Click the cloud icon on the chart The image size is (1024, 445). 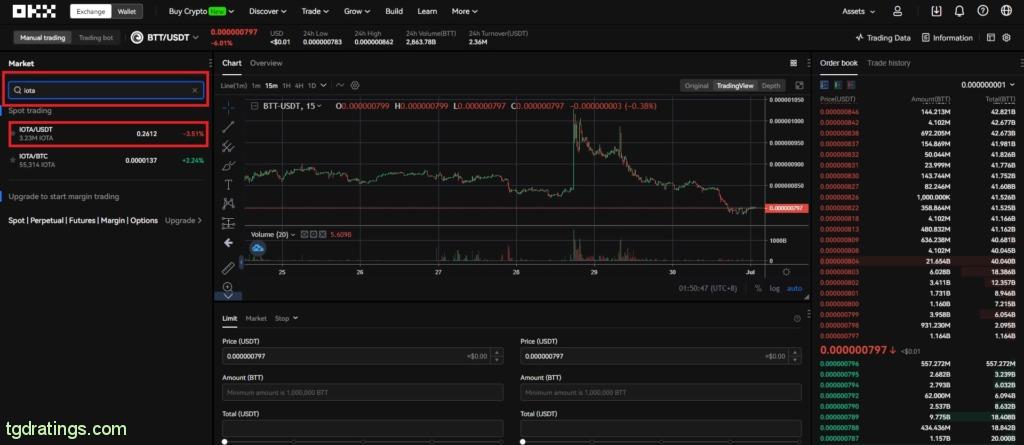click(258, 248)
